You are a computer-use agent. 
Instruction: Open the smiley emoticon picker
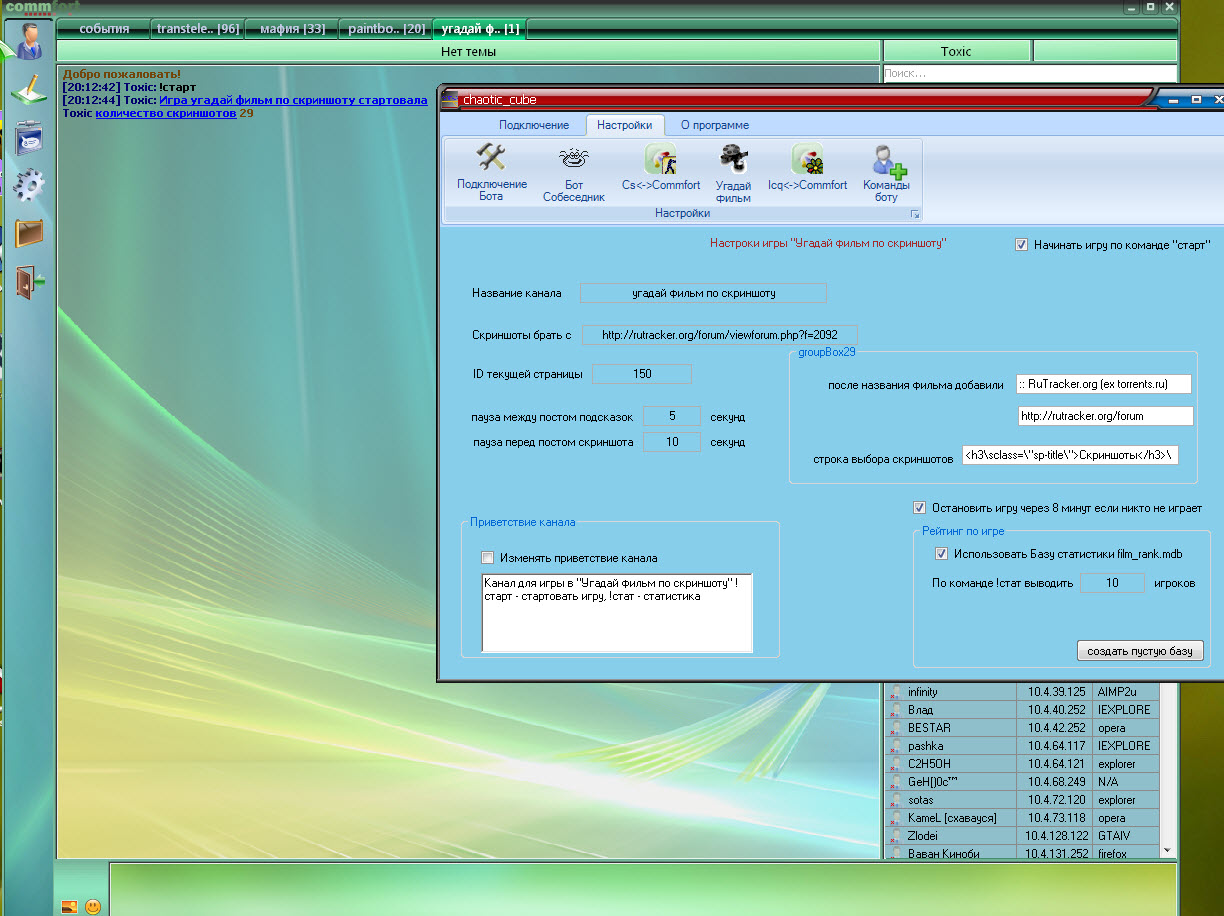tap(93, 907)
